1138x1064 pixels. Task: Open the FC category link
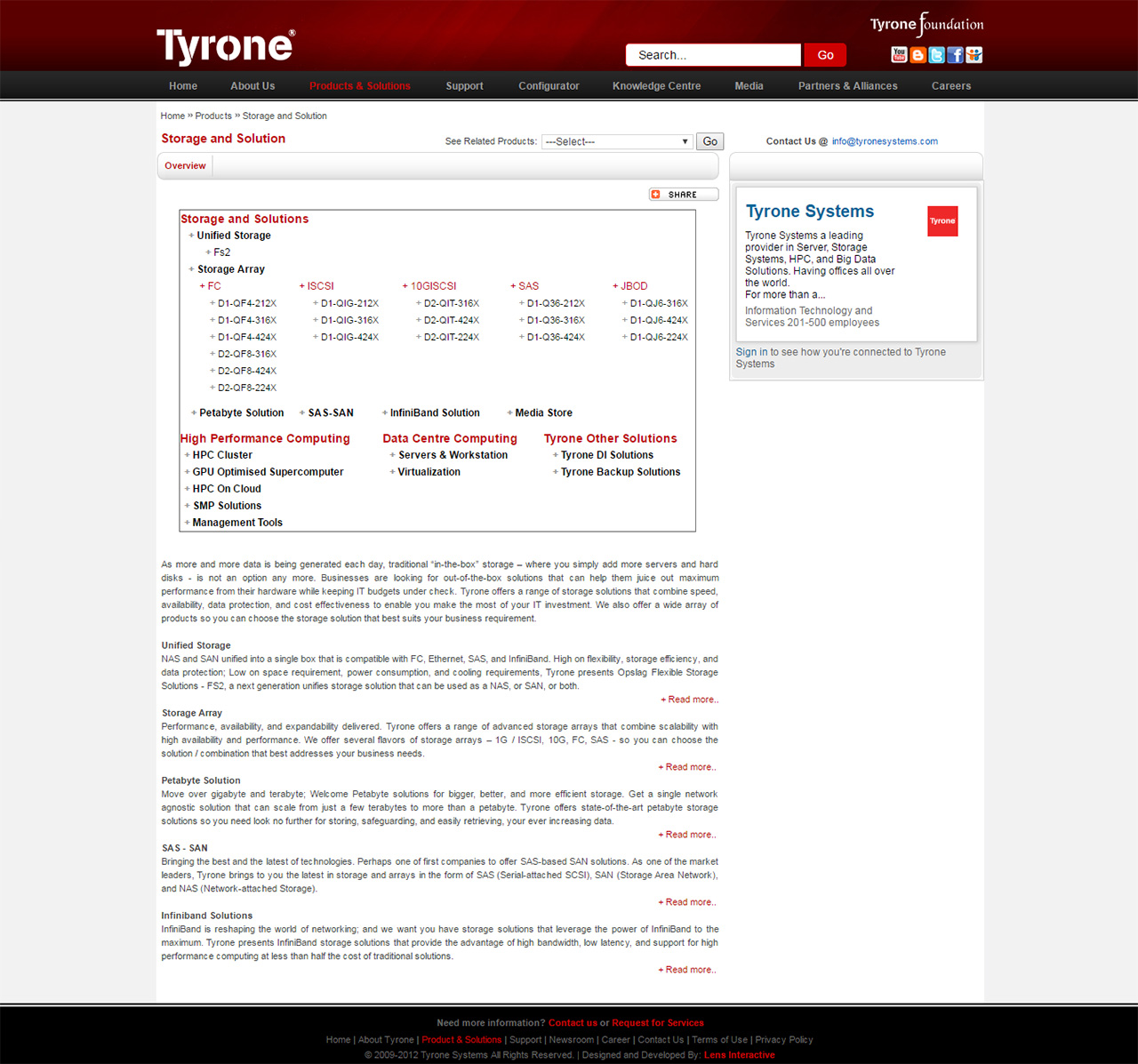(214, 286)
